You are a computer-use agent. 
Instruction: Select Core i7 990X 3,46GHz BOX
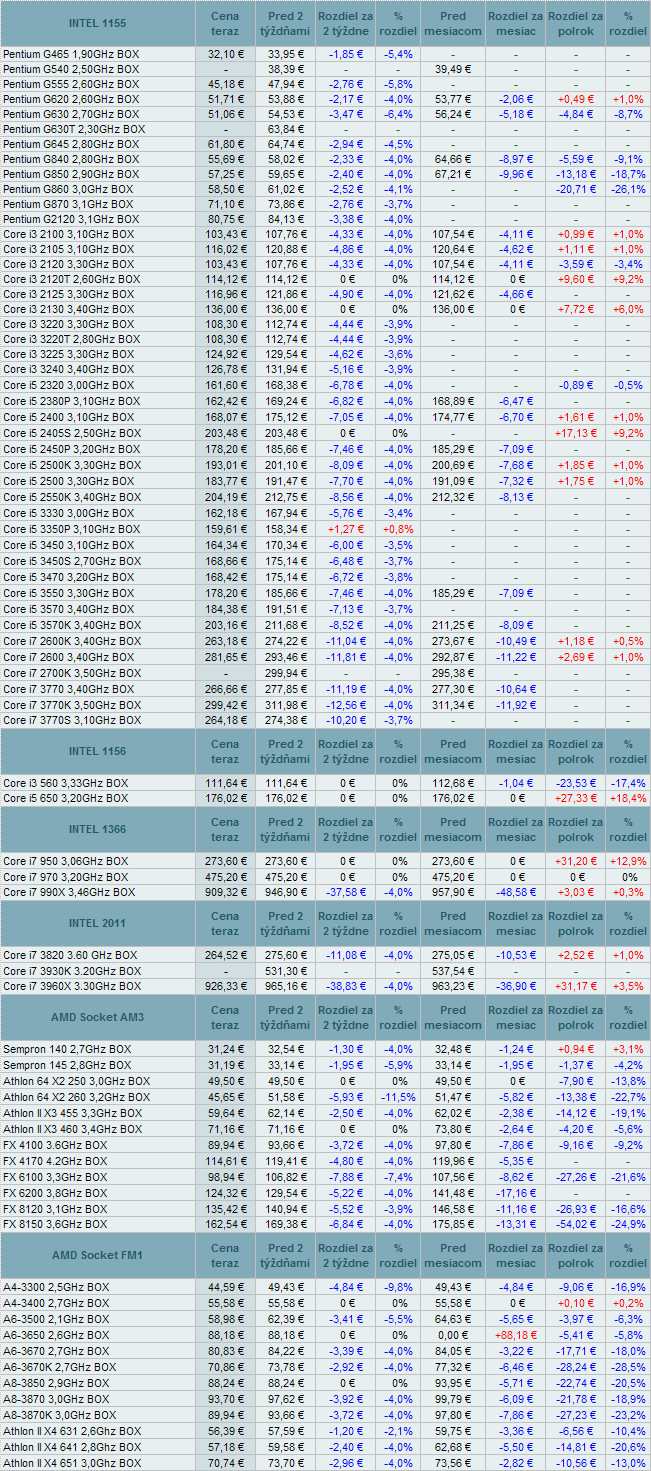[x=69, y=892]
